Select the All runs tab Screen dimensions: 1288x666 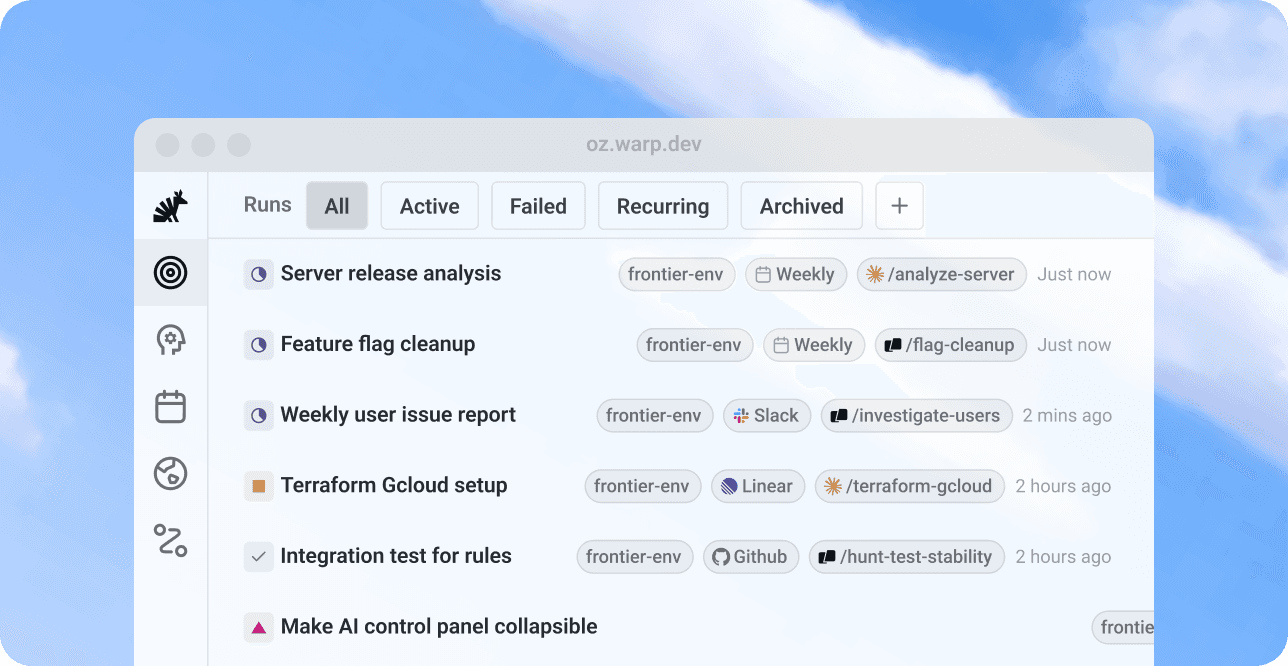coord(337,206)
